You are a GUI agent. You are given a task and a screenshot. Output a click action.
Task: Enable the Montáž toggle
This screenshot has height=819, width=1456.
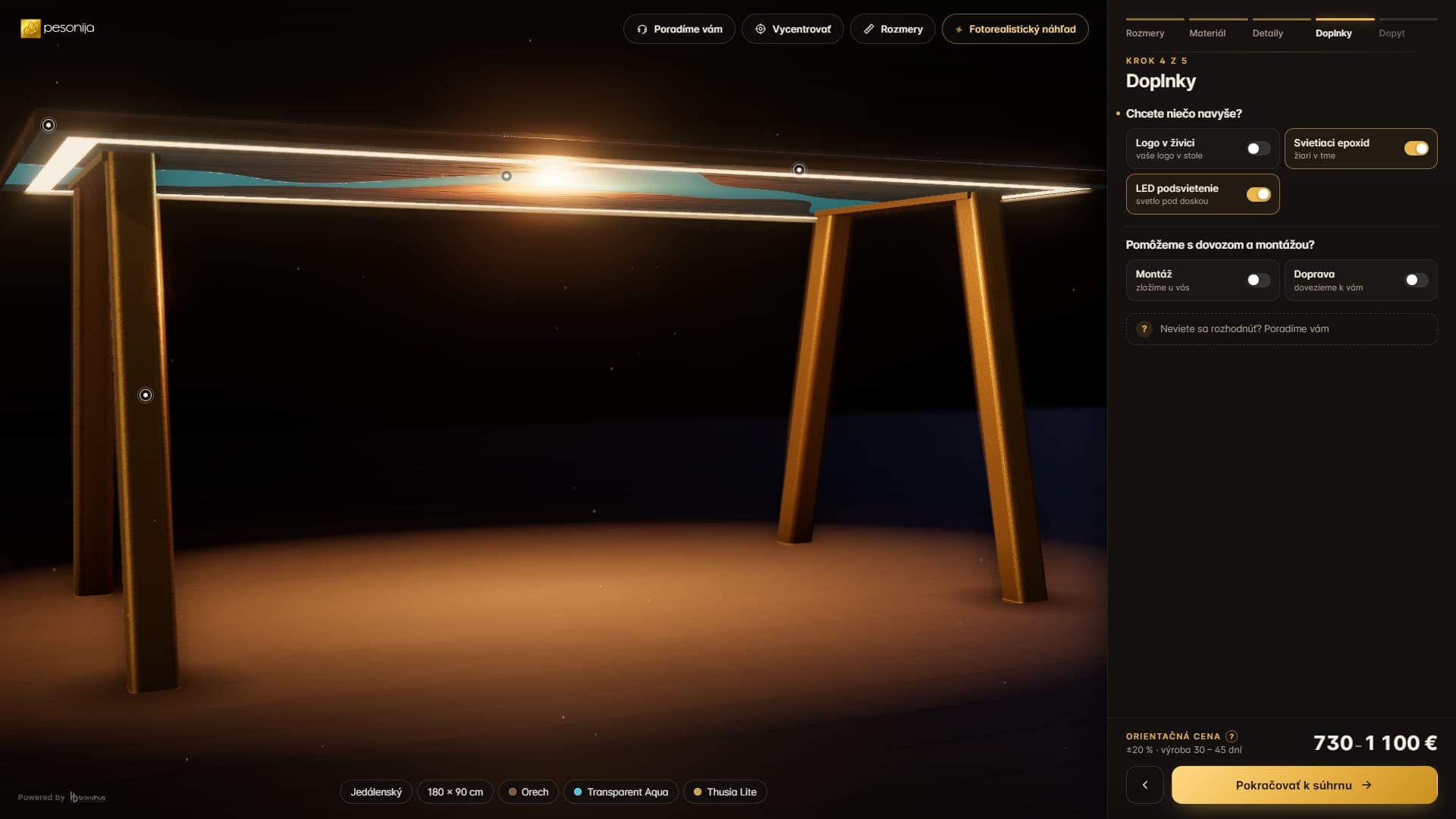click(x=1259, y=281)
